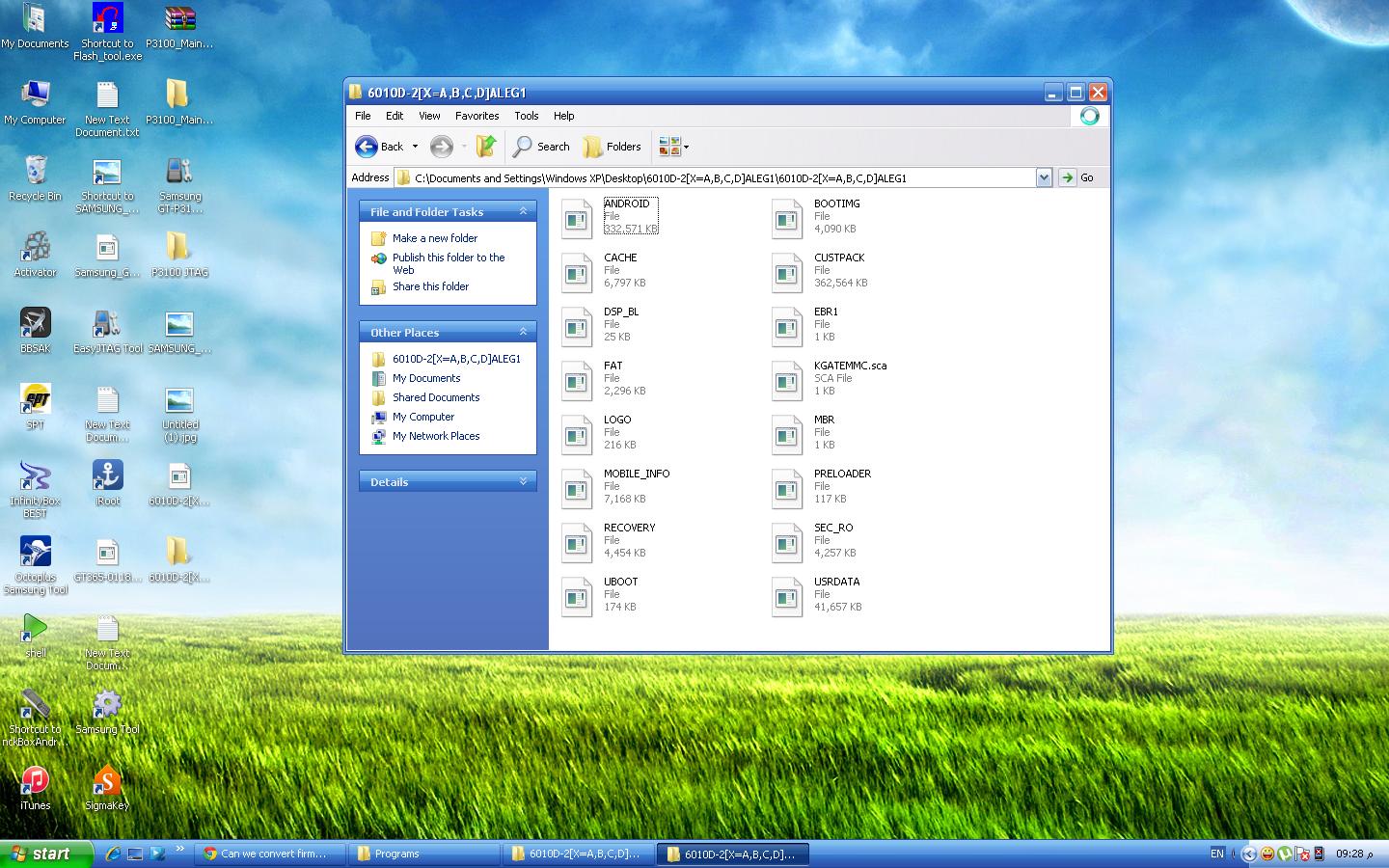Screen dimensions: 1389x868
Task: Select the MOBILE_INFO file icon
Action: (x=577, y=489)
